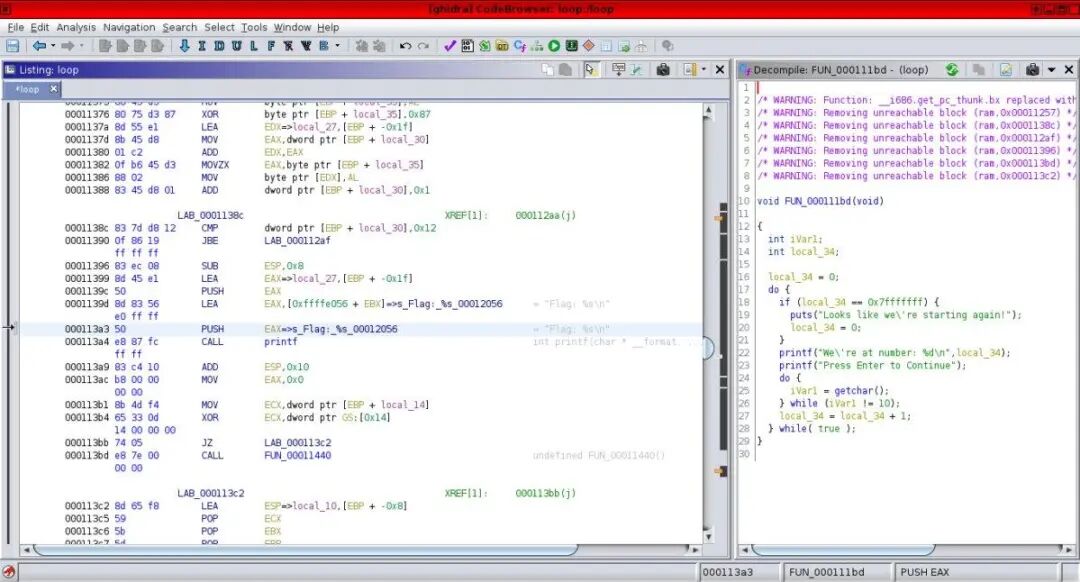
Task: Click the Undo arrow in the toolbar
Action: click(405, 46)
